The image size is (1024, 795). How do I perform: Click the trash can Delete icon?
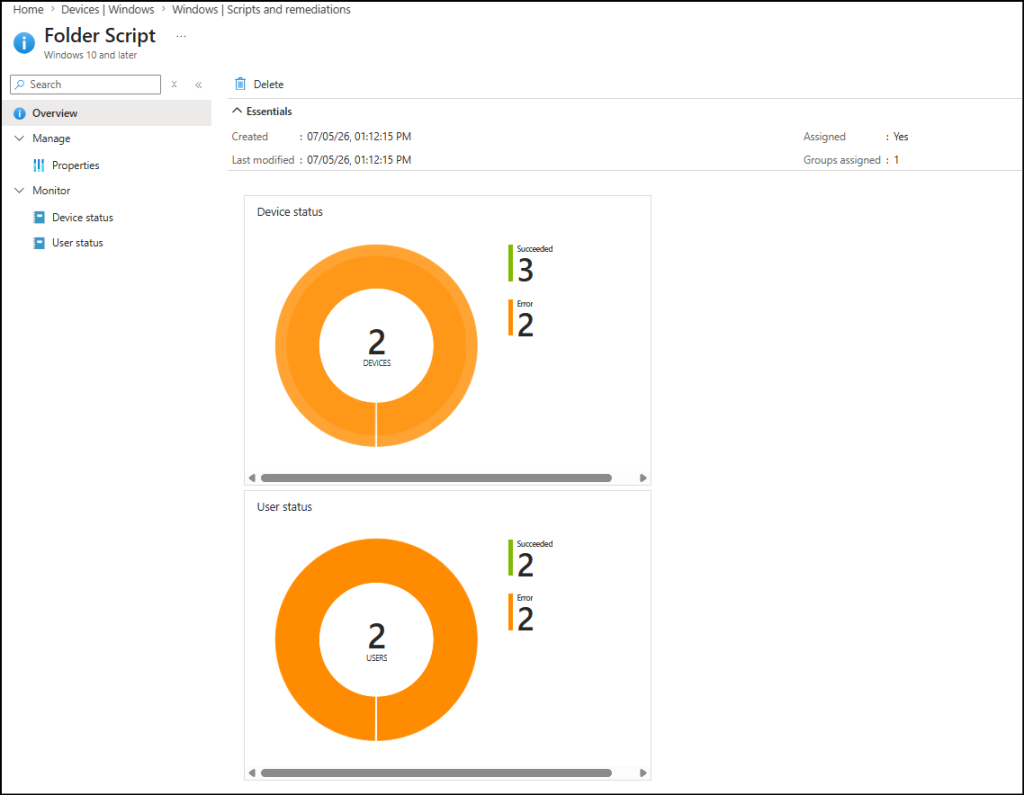[240, 84]
